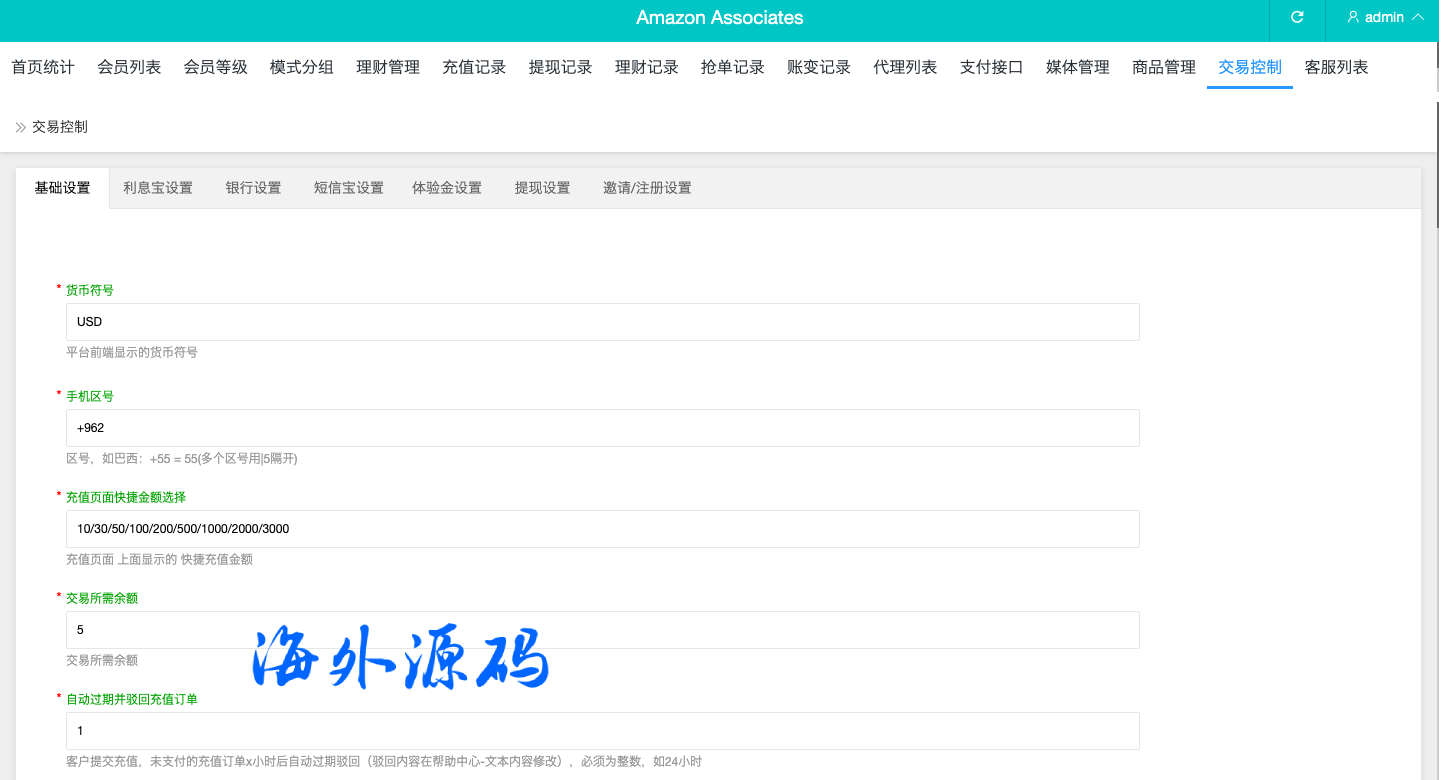Open the 商品管理 menu
Screen dimensions: 1439x780
click(1163, 67)
